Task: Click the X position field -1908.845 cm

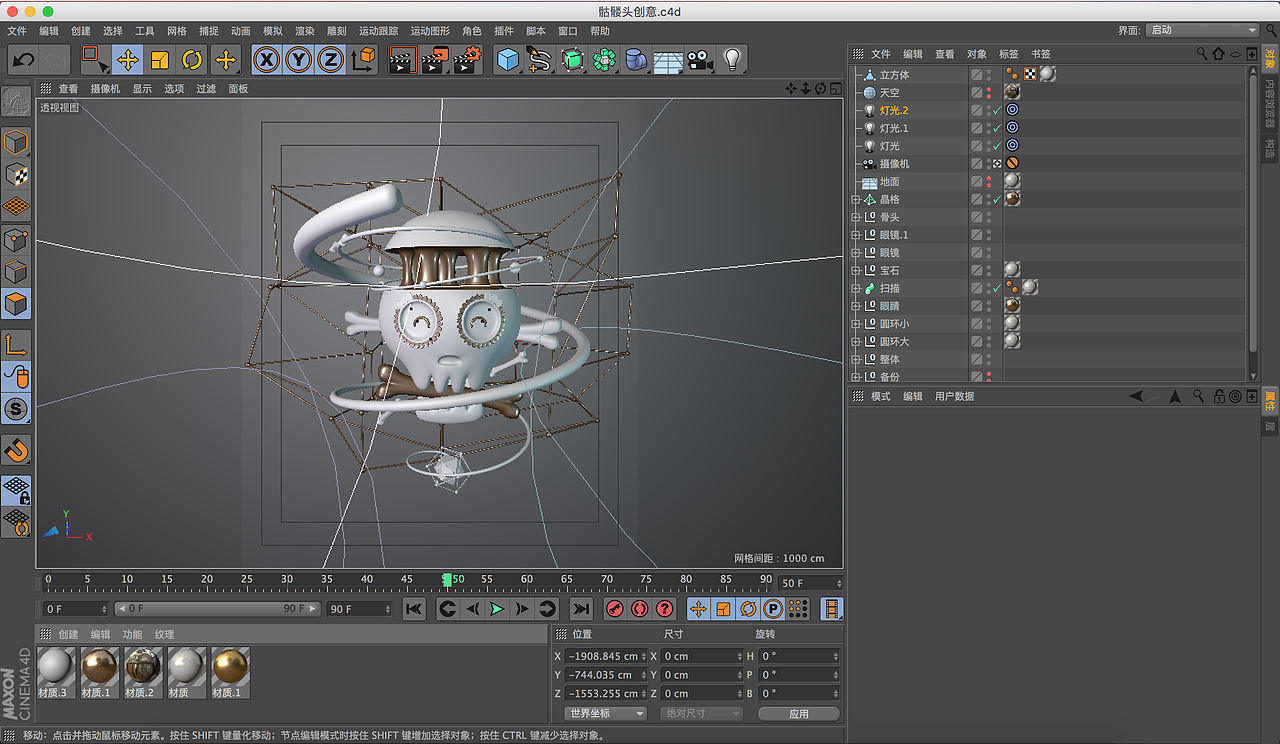Action: point(606,657)
